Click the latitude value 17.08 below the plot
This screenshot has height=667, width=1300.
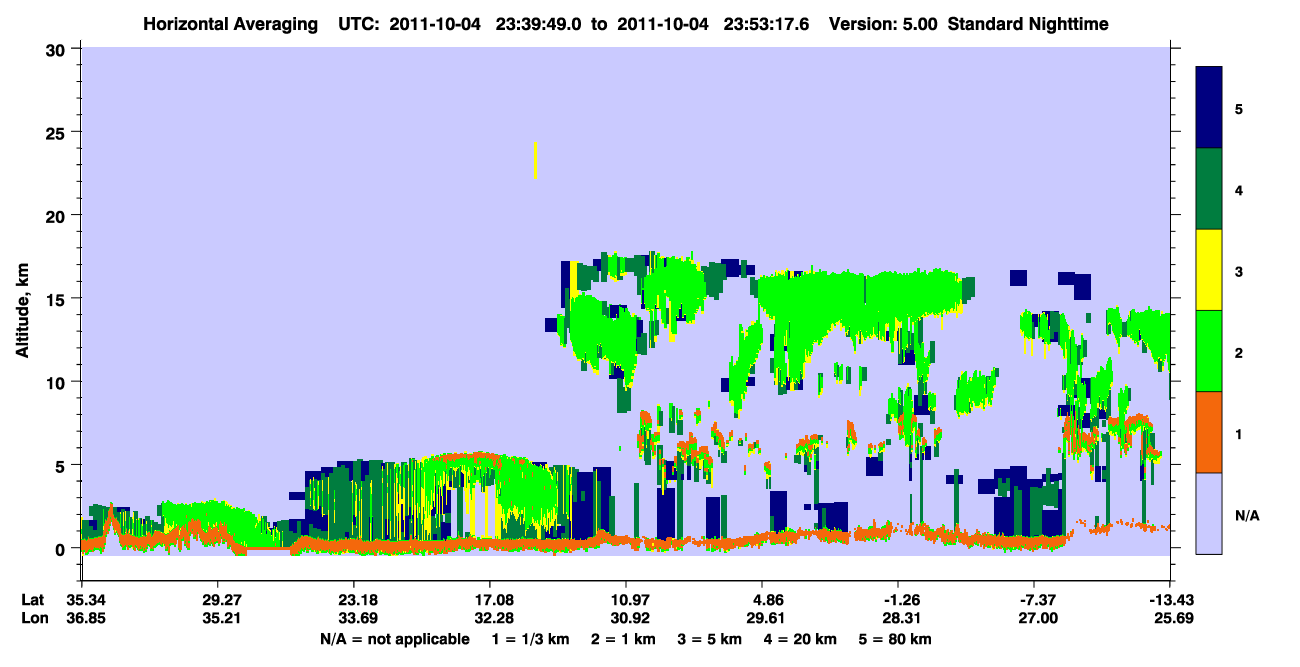pos(490,600)
